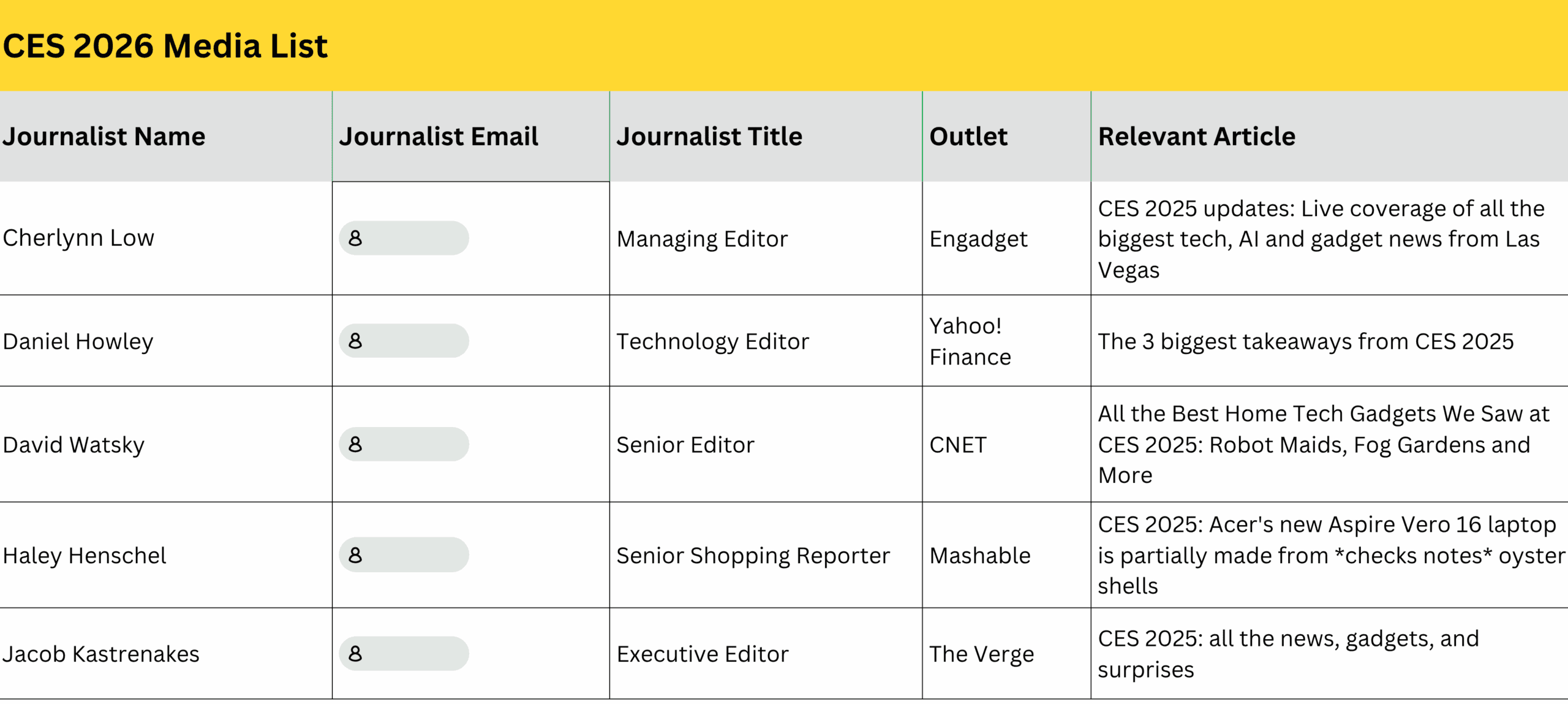The height and width of the screenshot is (704, 1568).
Task: Select The Verge outlet cell
Action: 981,654
